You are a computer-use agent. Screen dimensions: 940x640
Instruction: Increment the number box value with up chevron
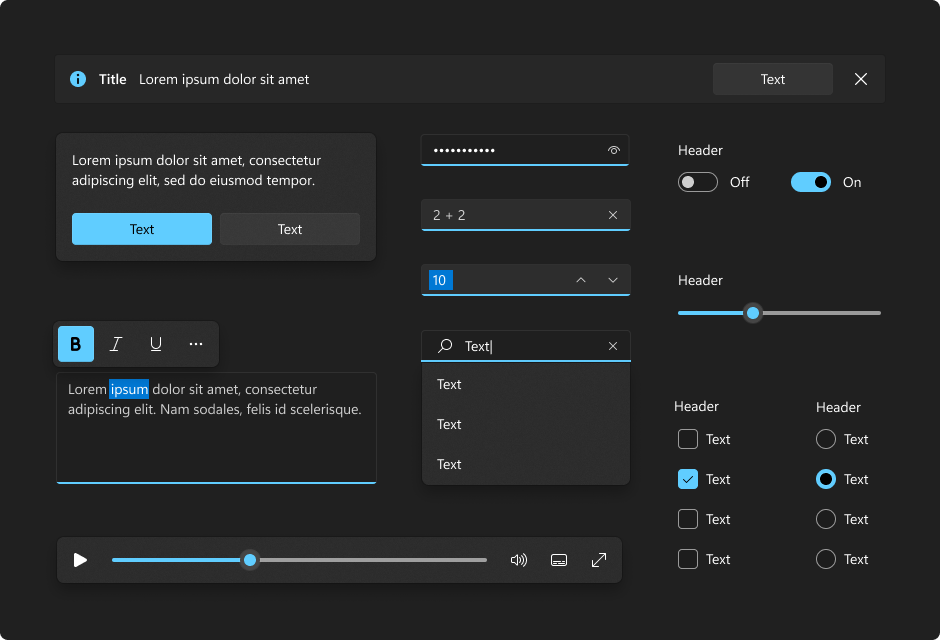click(x=581, y=280)
